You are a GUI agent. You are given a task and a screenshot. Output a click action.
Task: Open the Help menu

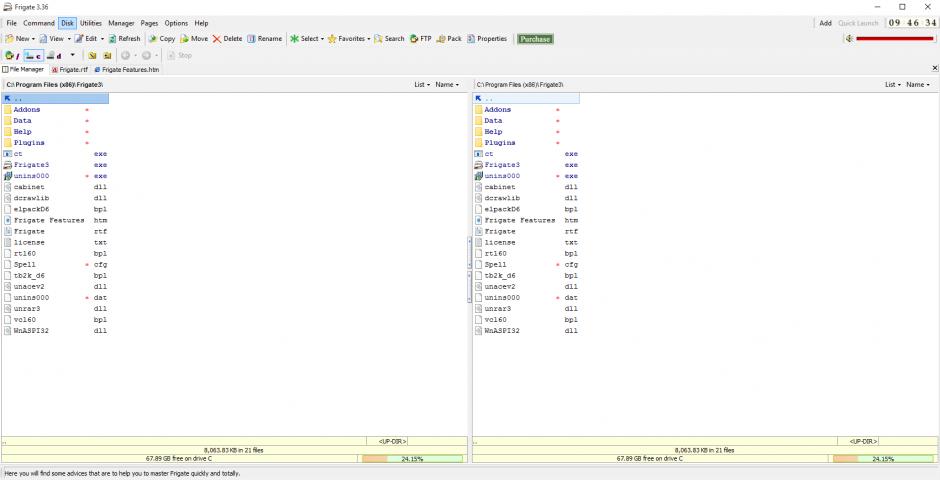pyautogui.click(x=201, y=23)
